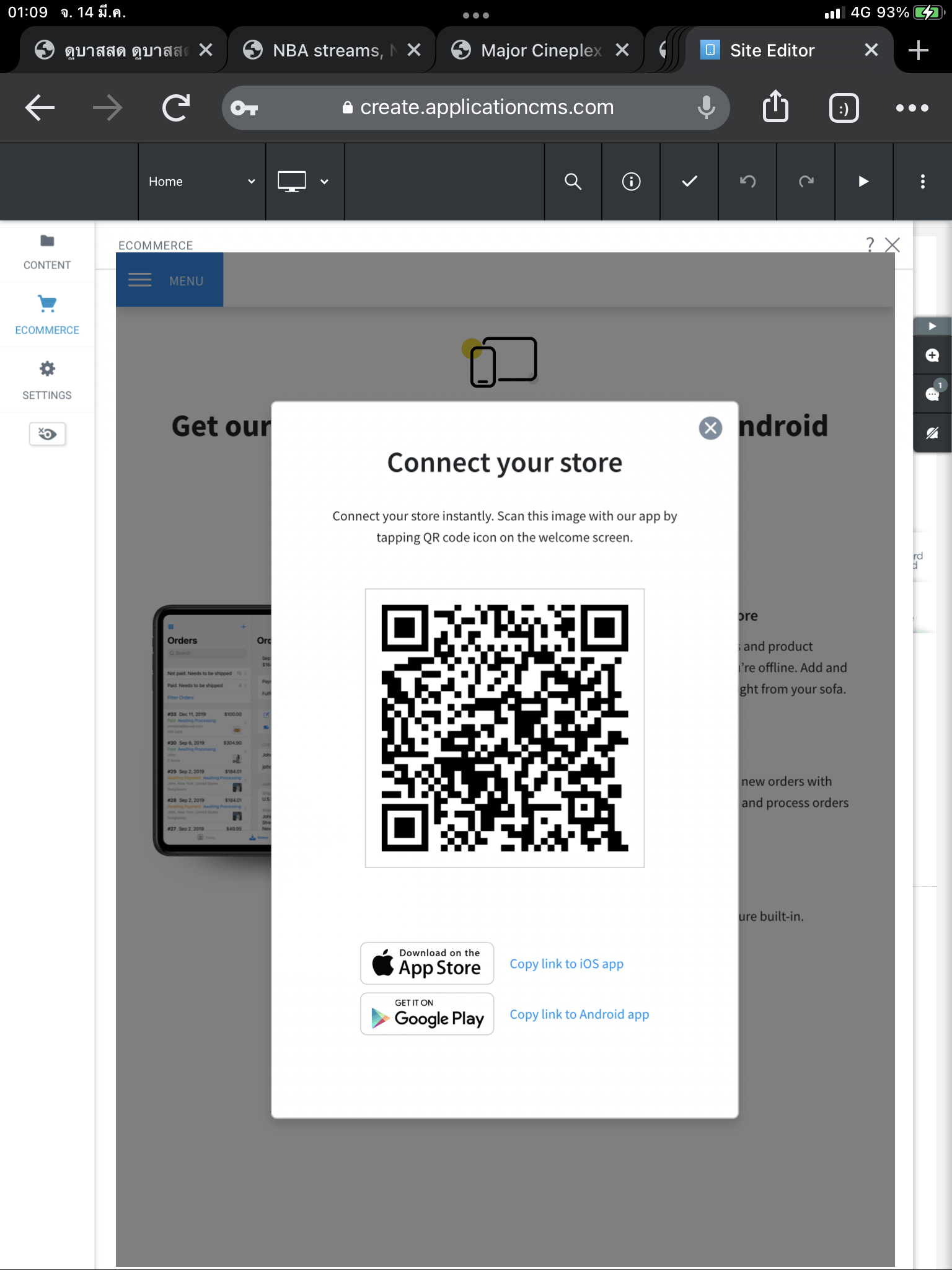The width and height of the screenshot is (952, 1270).
Task: Show site info in editor toolbar
Action: click(632, 182)
